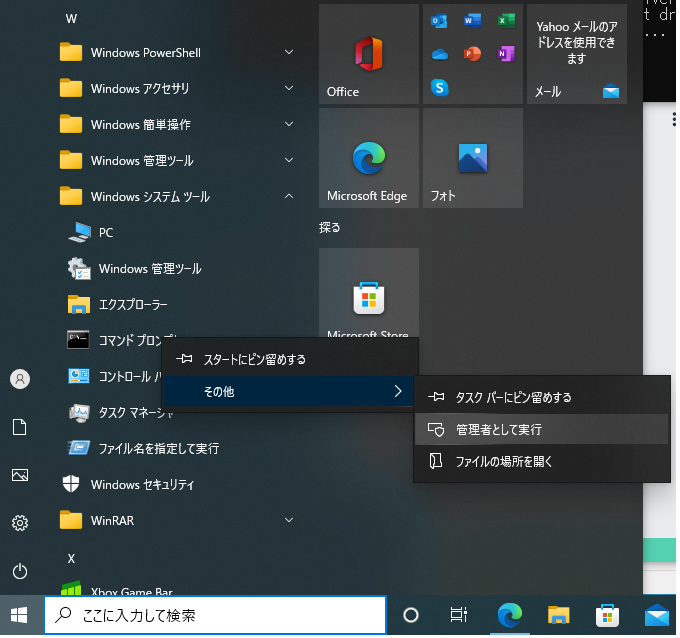This screenshot has height=638, width=680.
Task: Click the power icon in Start sidebar
Action: click(20, 571)
